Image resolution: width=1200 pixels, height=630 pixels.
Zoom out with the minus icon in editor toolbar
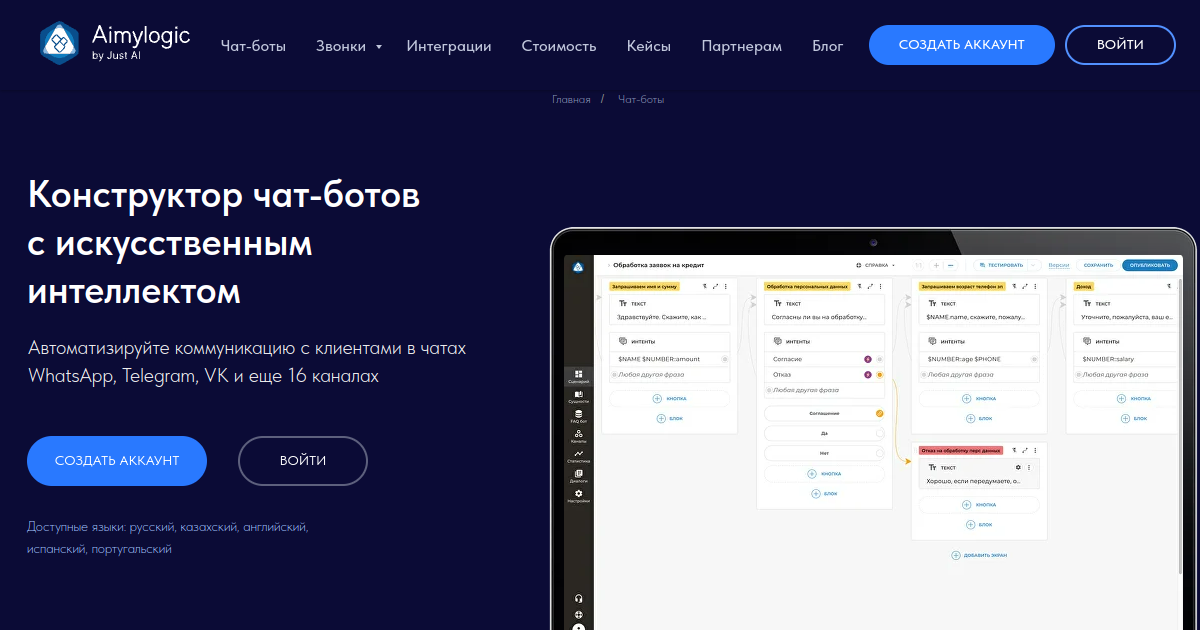[x=950, y=265]
